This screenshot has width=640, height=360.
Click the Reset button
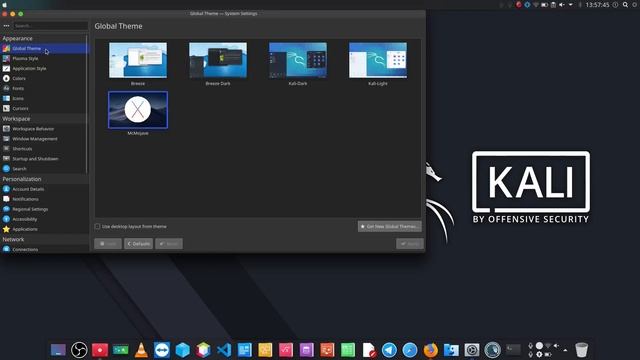[x=169, y=244]
